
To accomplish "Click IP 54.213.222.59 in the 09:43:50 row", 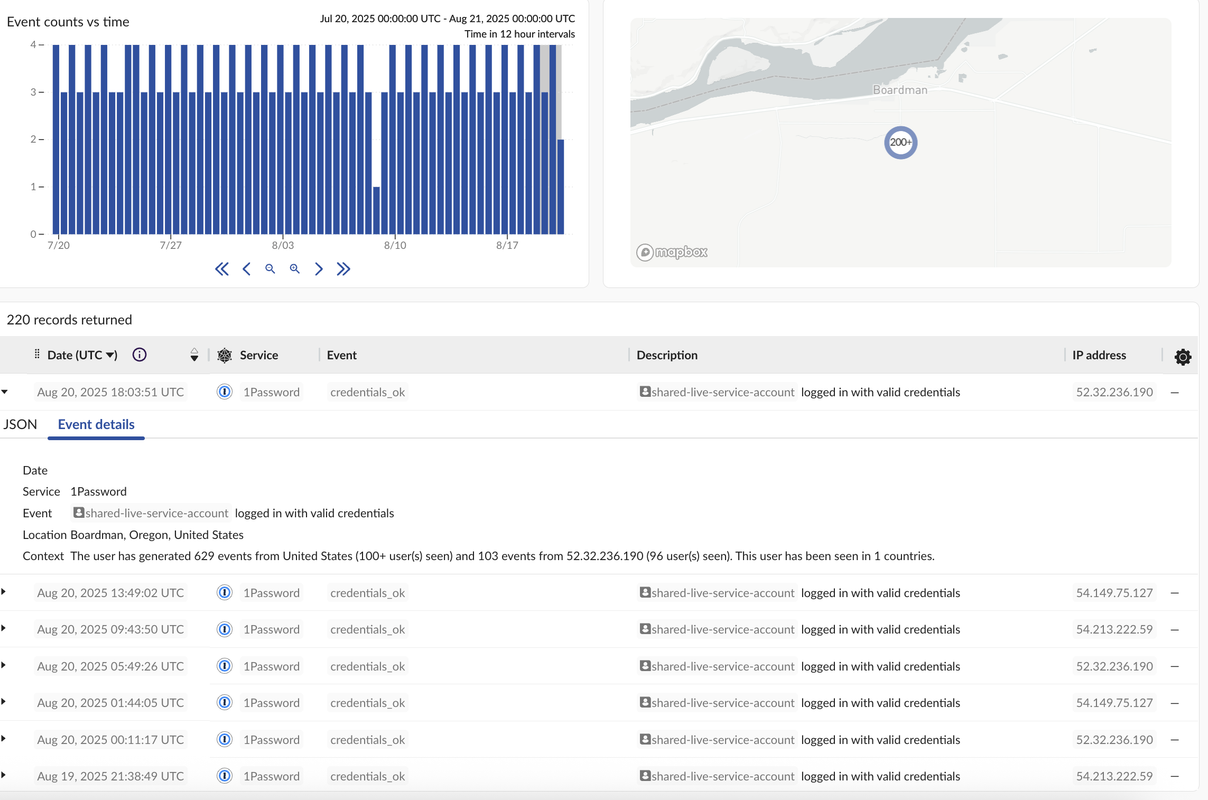I will tap(1114, 630).
